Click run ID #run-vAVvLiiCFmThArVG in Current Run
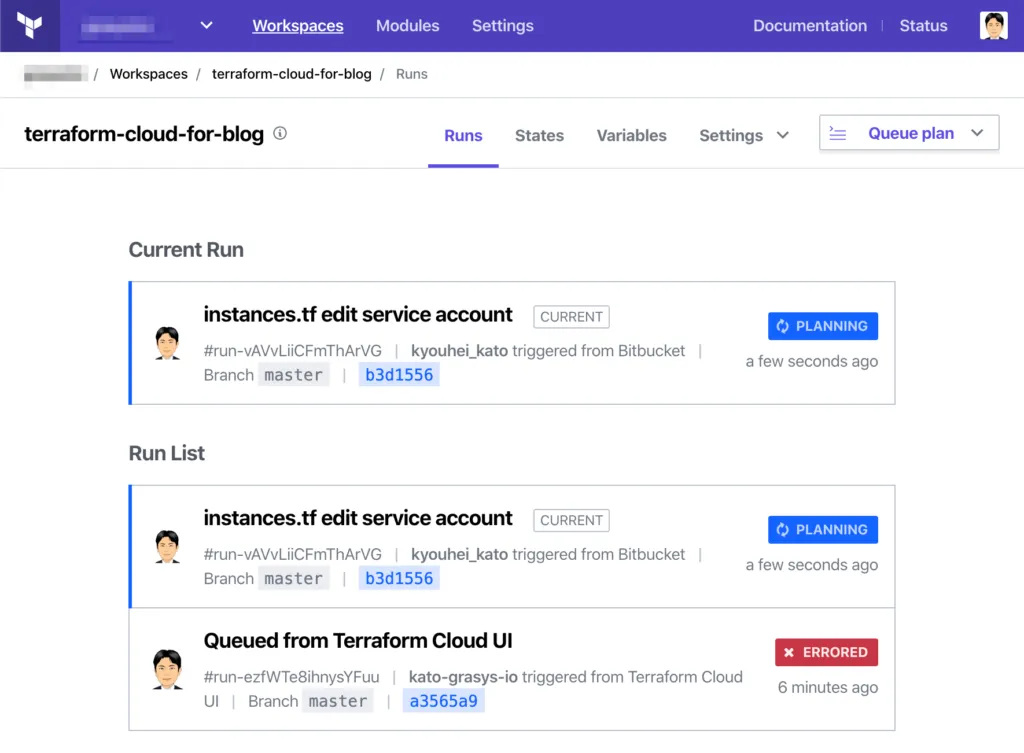The width and height of the screenshot is (1024, 753). click(293, 351)
